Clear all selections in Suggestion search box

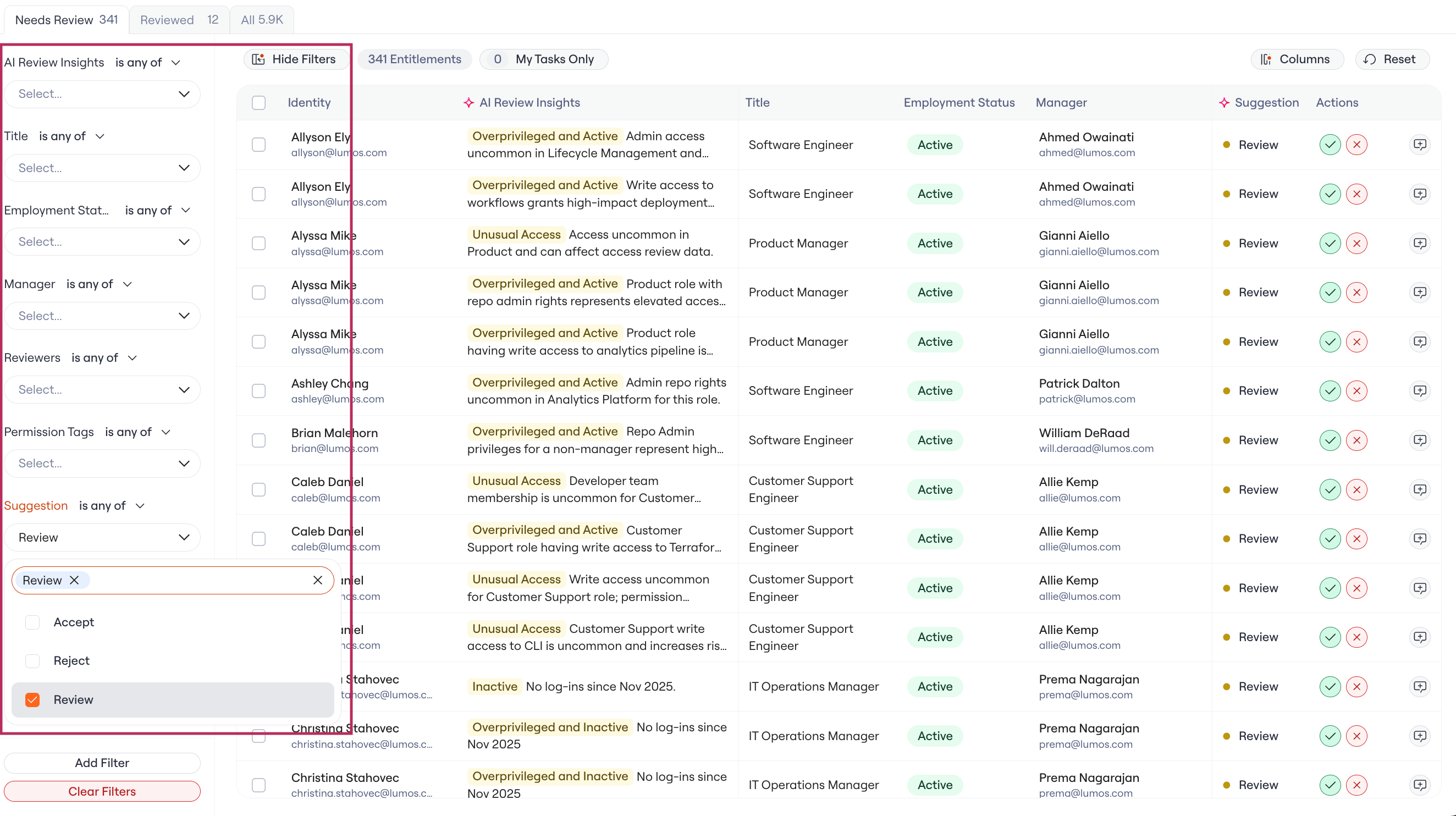click(x=318, y=580)
